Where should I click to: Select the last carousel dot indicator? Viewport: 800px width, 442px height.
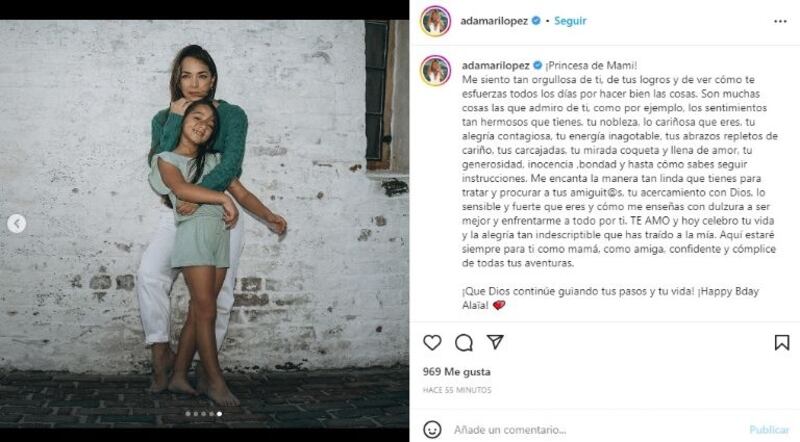click(219, 414)
